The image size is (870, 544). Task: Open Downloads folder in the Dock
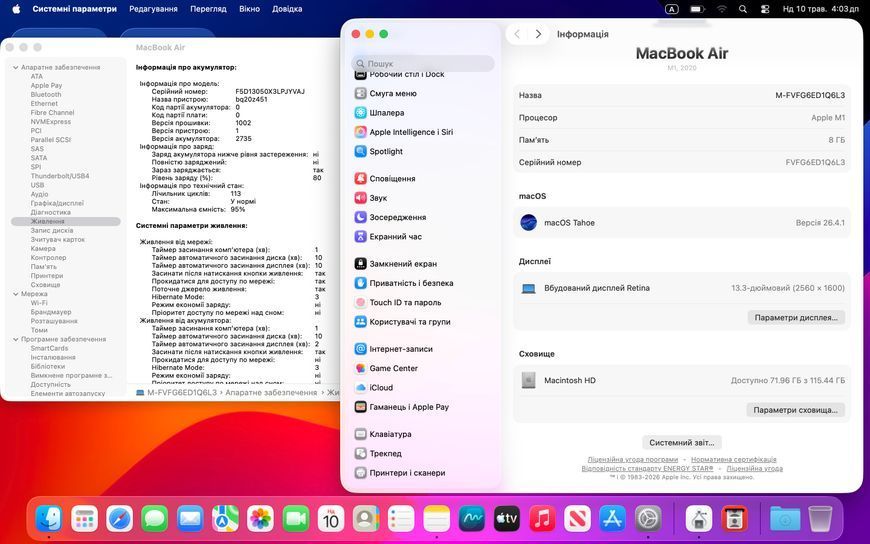(785, 519)
